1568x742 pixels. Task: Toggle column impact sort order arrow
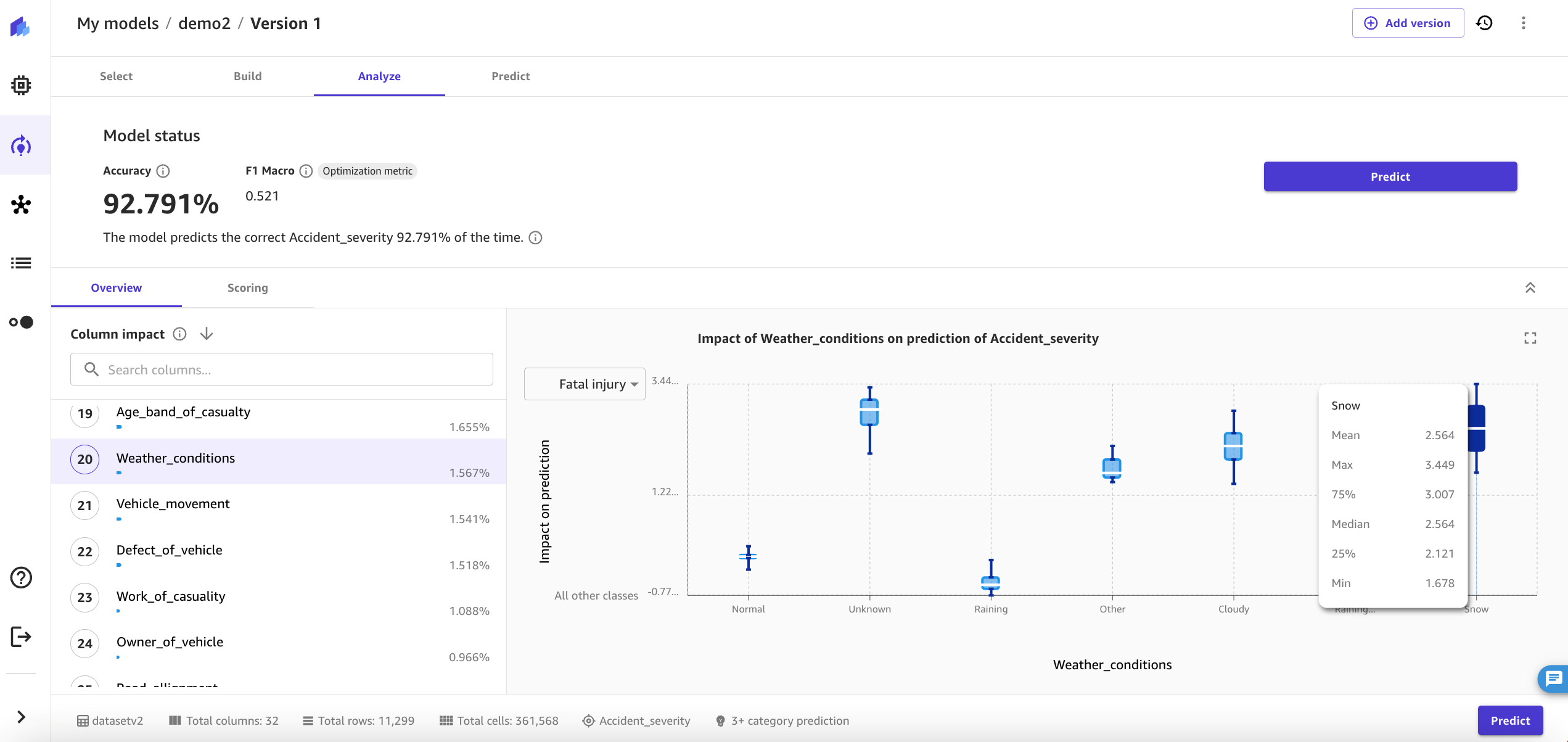(x=207, y=334)
